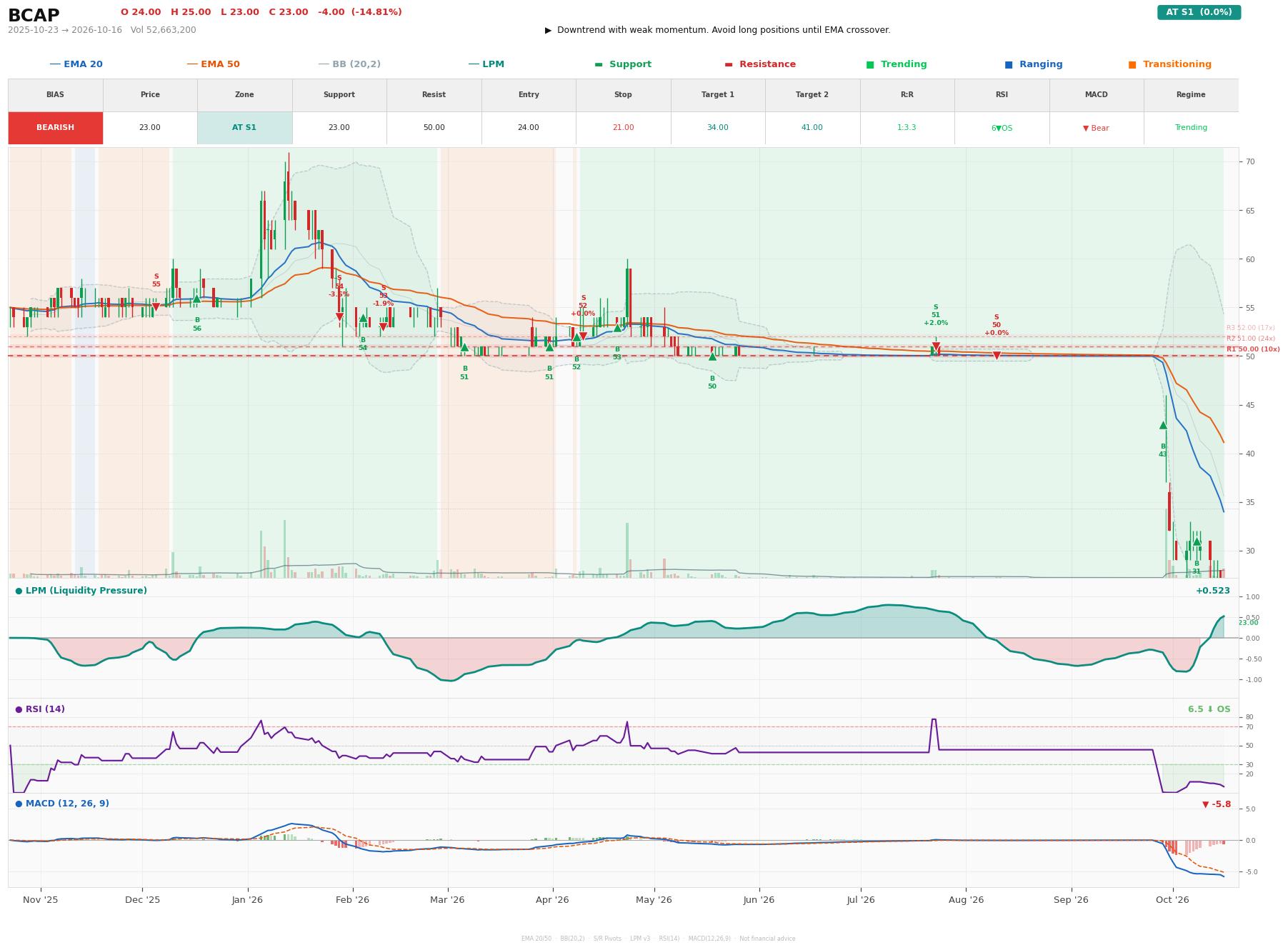Toggle the LPM legend entry
The image size is (1288, 950).
pyautogui.click(x=486, y=64)
